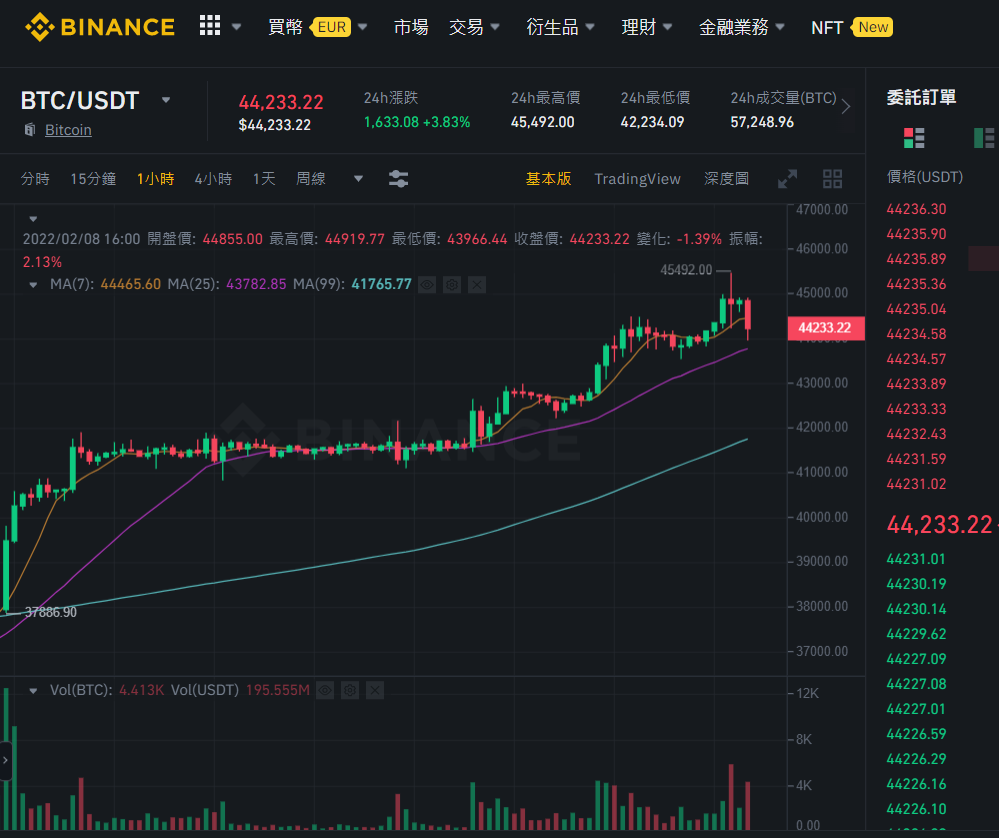Switch chart to 周線 interval
999x838 pixels.
click(311, 179)
